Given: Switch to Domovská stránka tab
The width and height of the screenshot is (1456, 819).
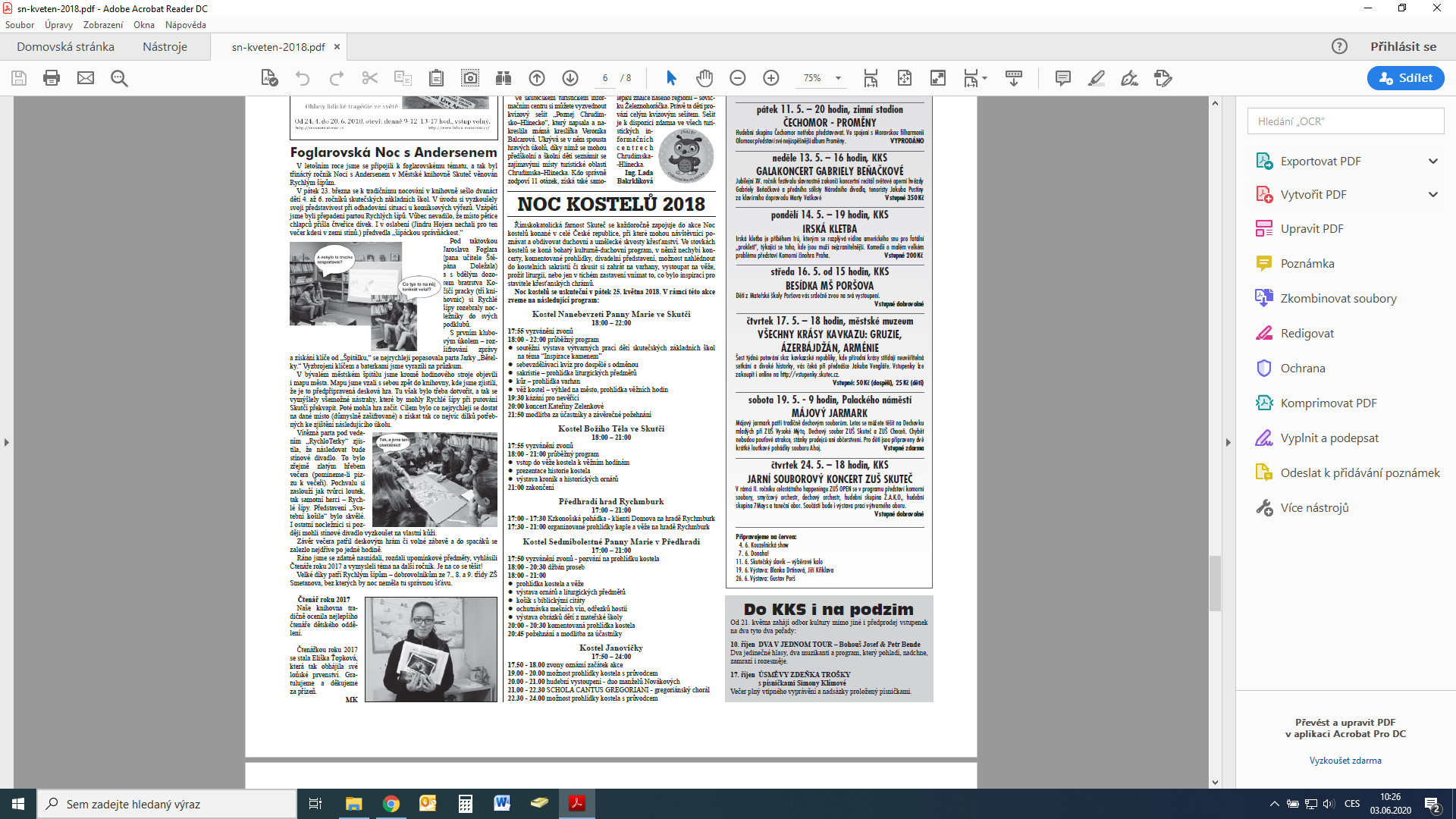Looking at the screenshot, I should [x=66, y=46].
